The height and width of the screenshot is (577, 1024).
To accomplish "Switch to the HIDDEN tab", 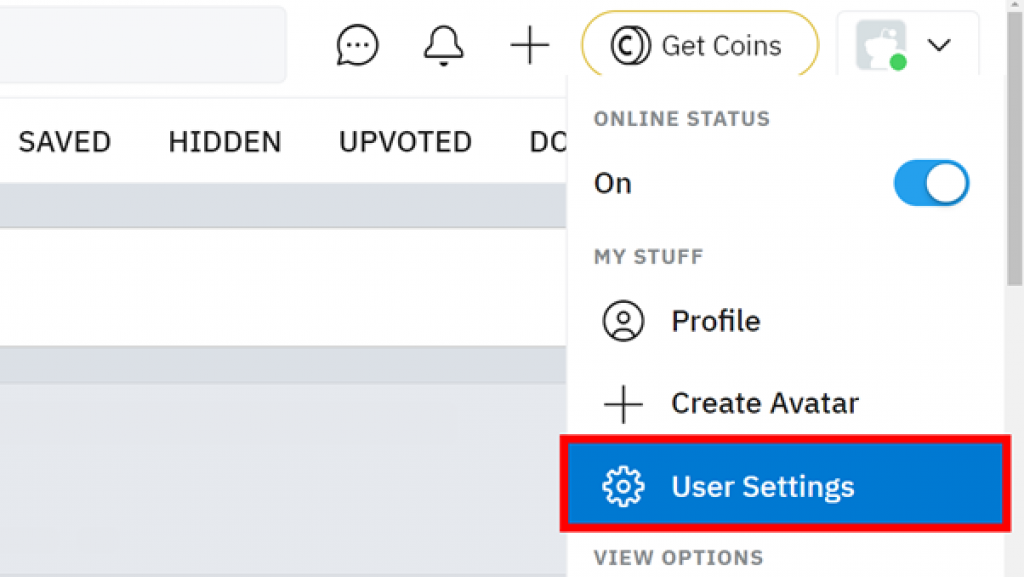I will pos(225,142).
